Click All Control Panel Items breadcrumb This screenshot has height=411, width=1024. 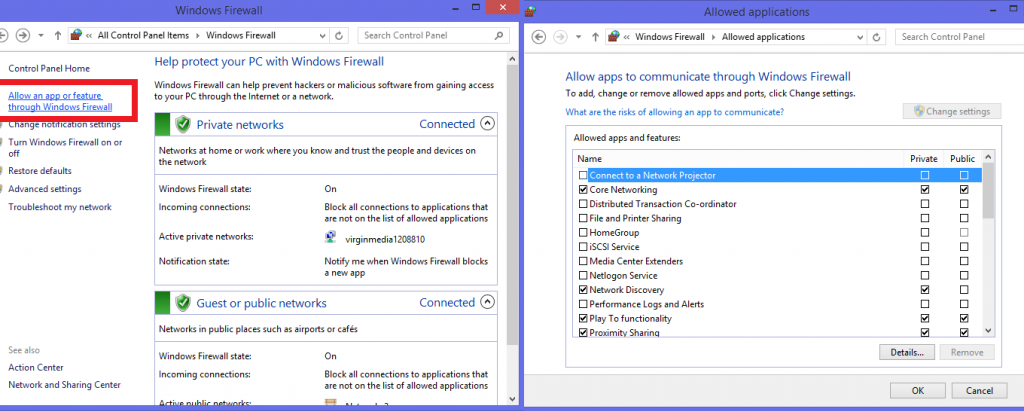pyautogui.click(x=143, y=35)
